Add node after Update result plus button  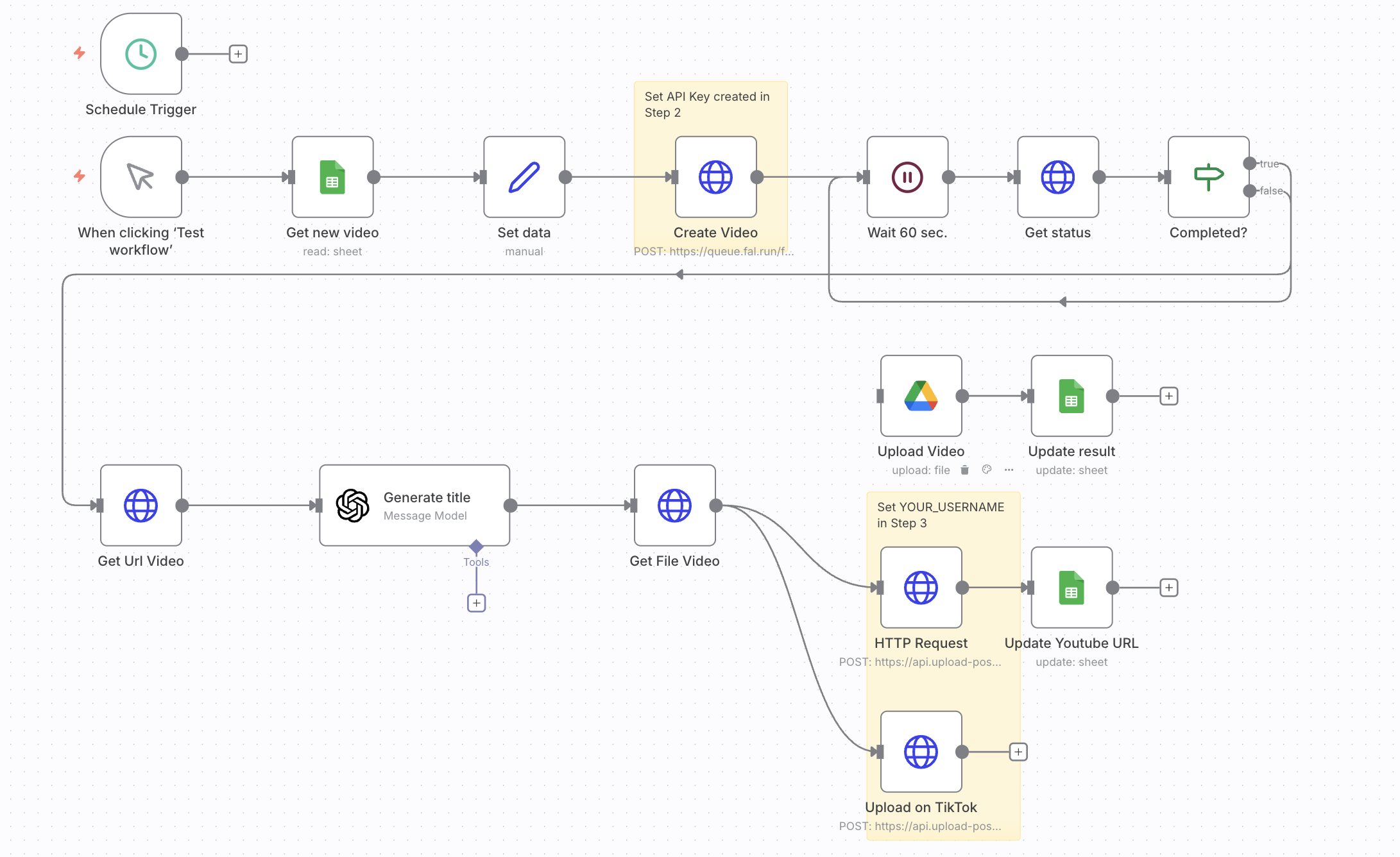1169,396
